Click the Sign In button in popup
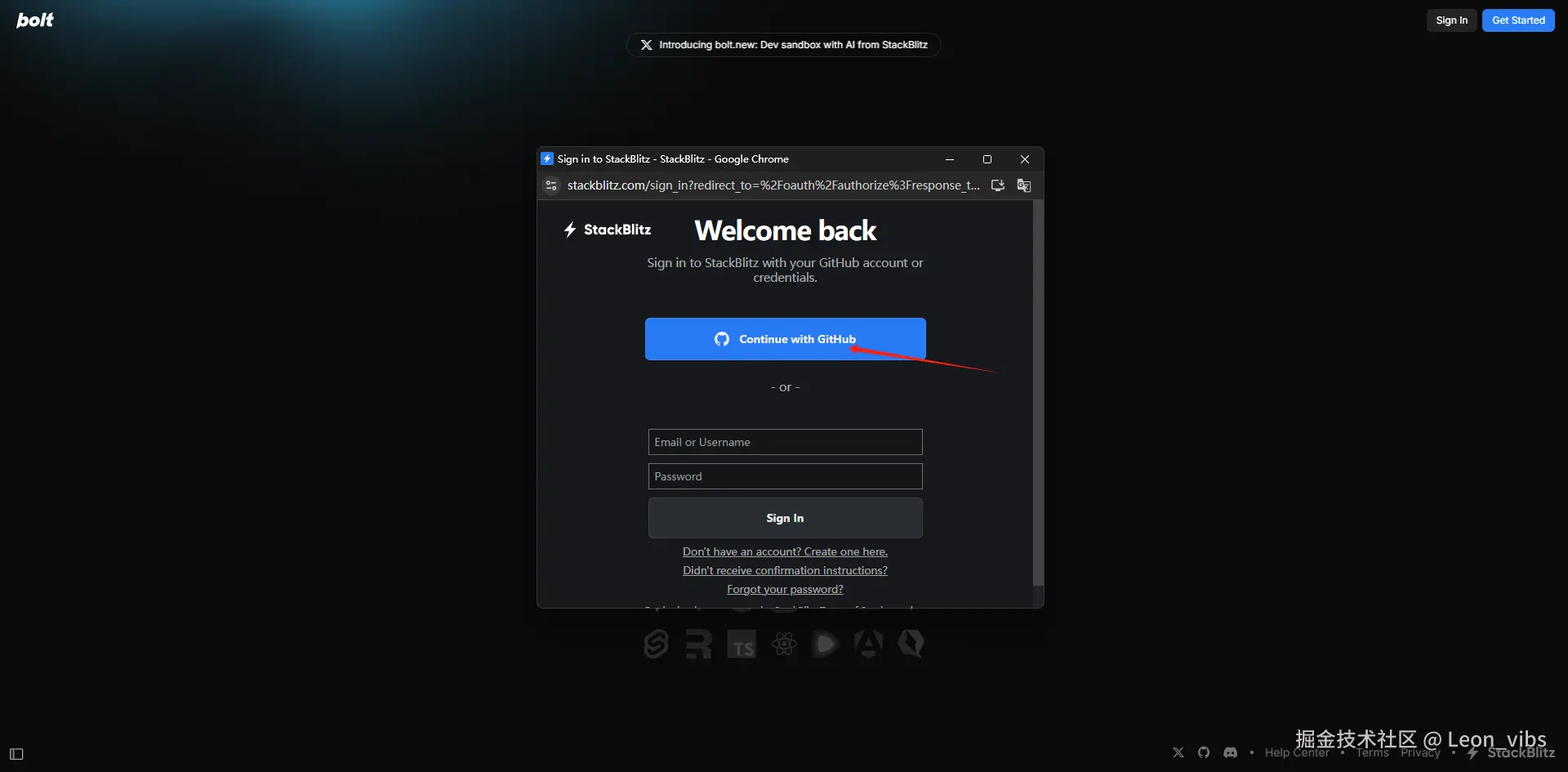The width and height of the screenshot is (1568, 772). pyautogui.click(x=785, y=518)
